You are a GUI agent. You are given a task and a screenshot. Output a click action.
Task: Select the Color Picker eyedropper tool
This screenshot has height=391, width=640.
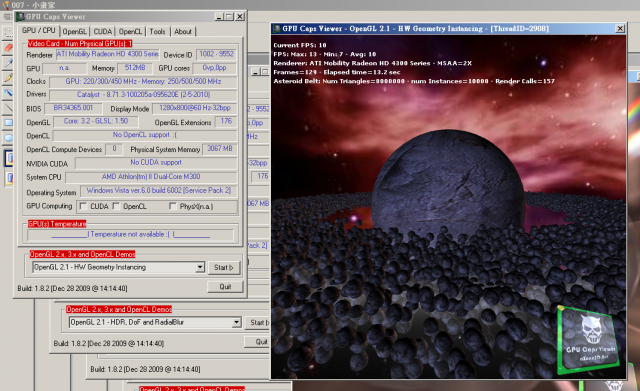pos(8,63)
